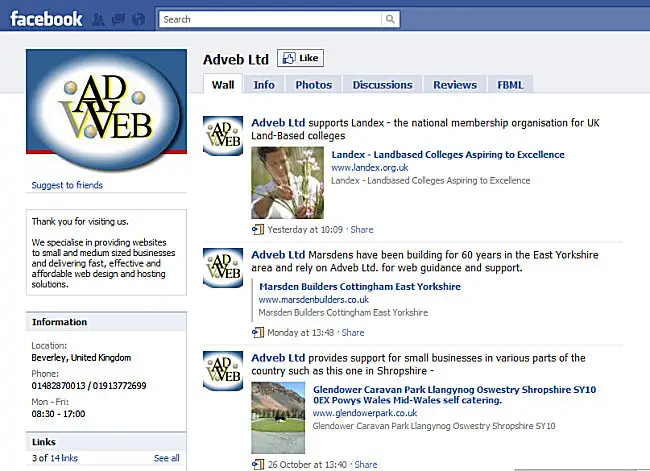Click Adveb avatar on Landex post
The image size is (650, 471).
(x=223, y=136)
